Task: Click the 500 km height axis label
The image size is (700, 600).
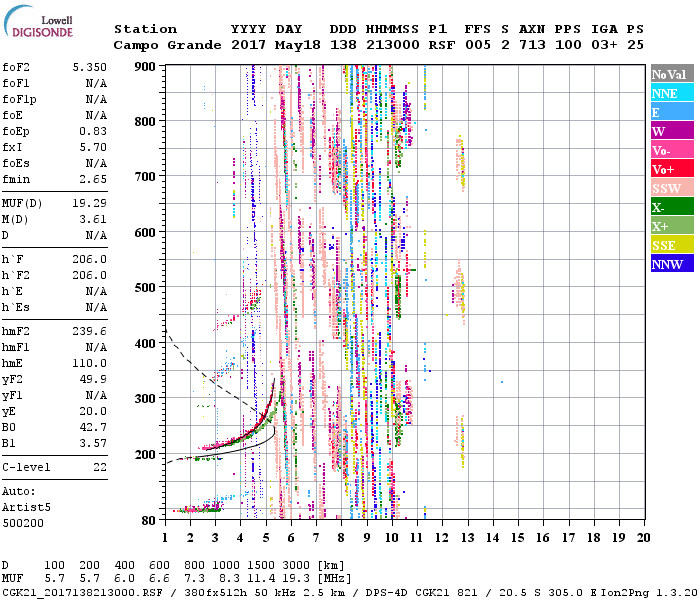Action: [145, 288]
